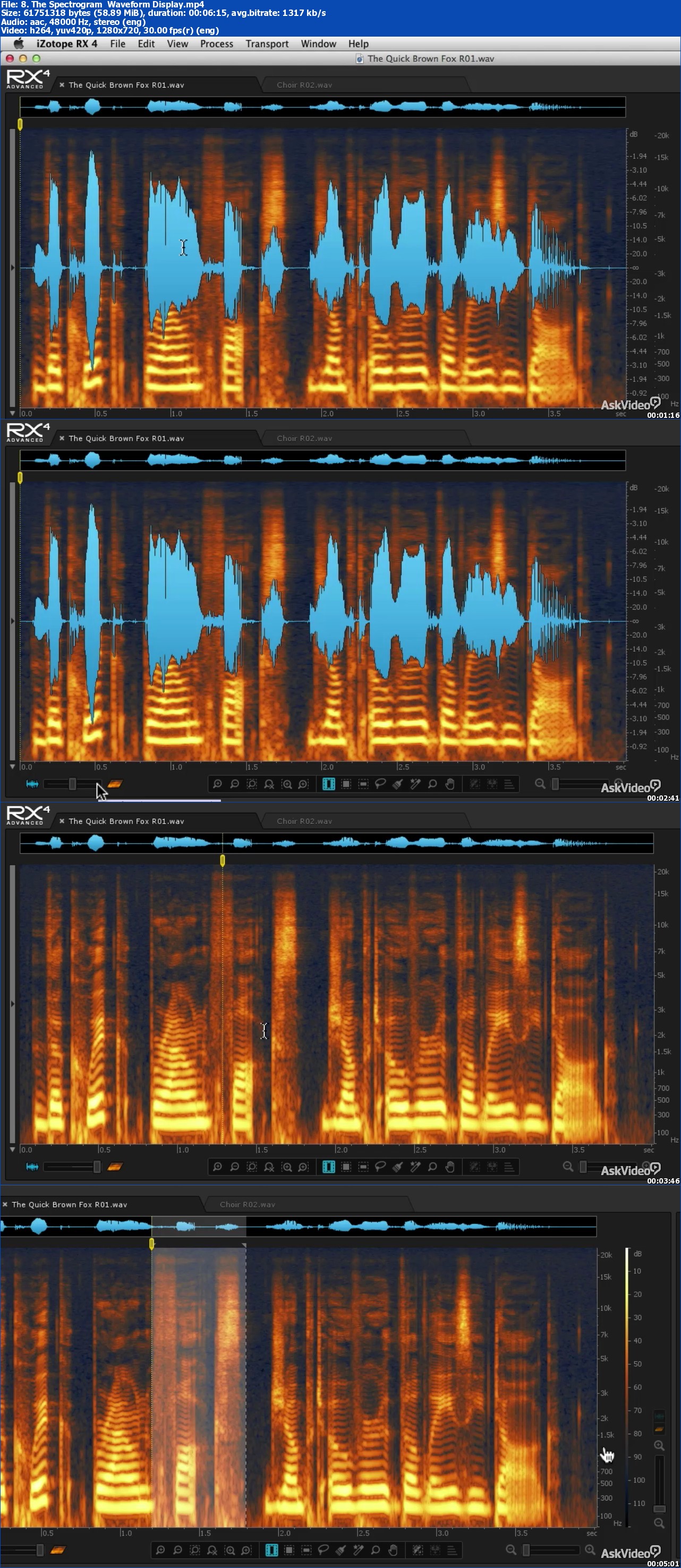Open the View menu

click(177, 44)
